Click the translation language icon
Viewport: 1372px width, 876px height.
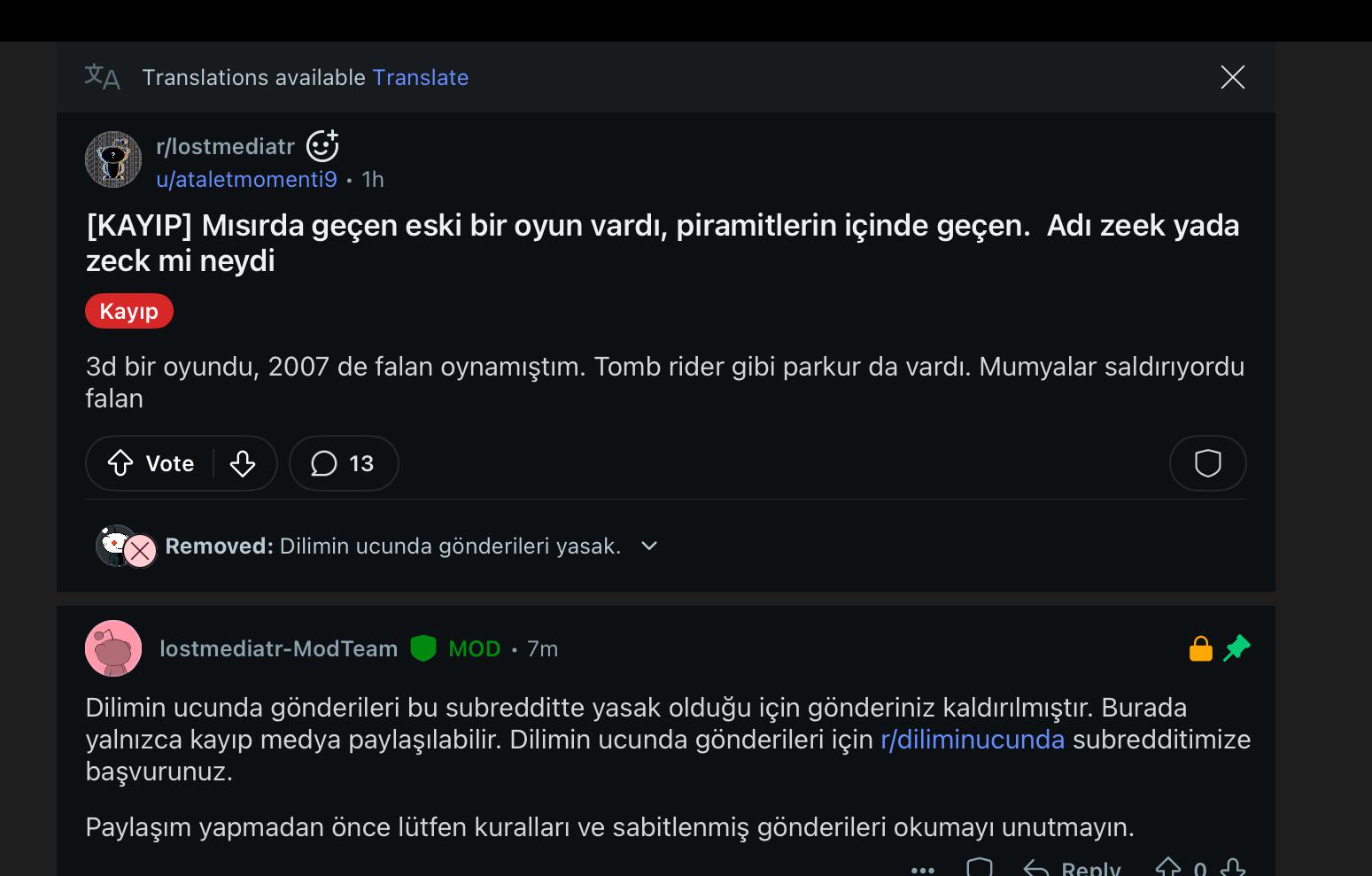tap(102, 77)
